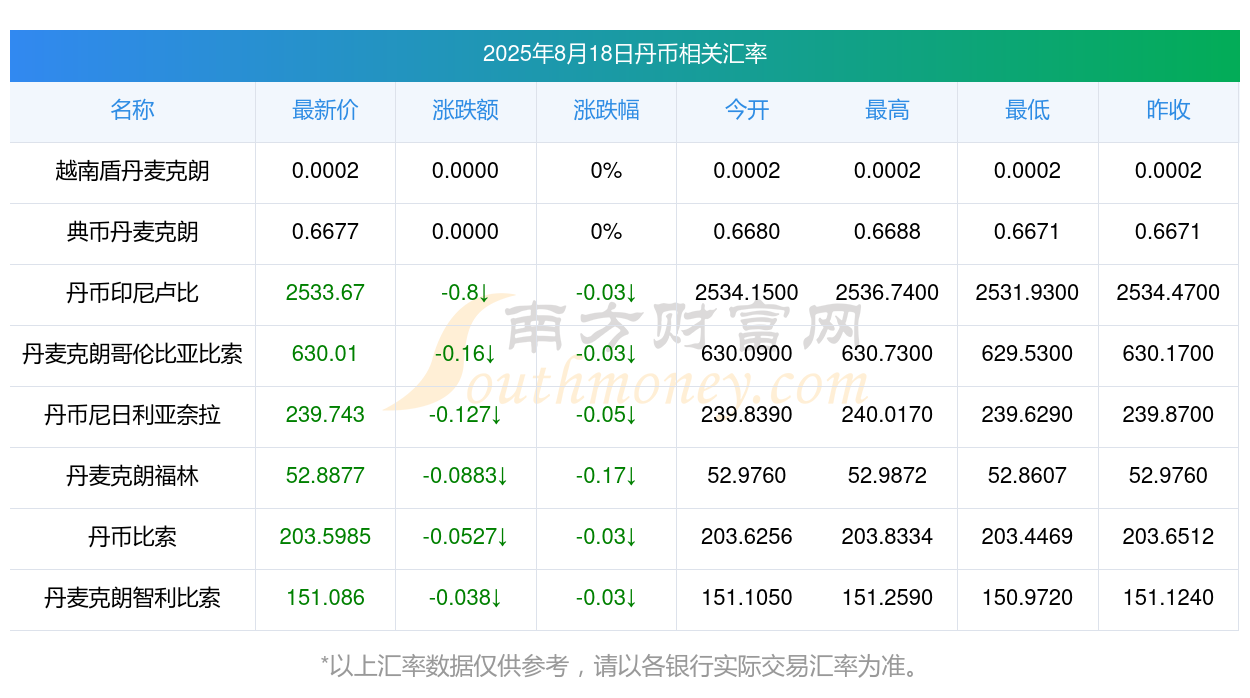The height and width of the screenshot is (698, 1250).
Task: Click latest price 239.743
Action: (325, 415)
